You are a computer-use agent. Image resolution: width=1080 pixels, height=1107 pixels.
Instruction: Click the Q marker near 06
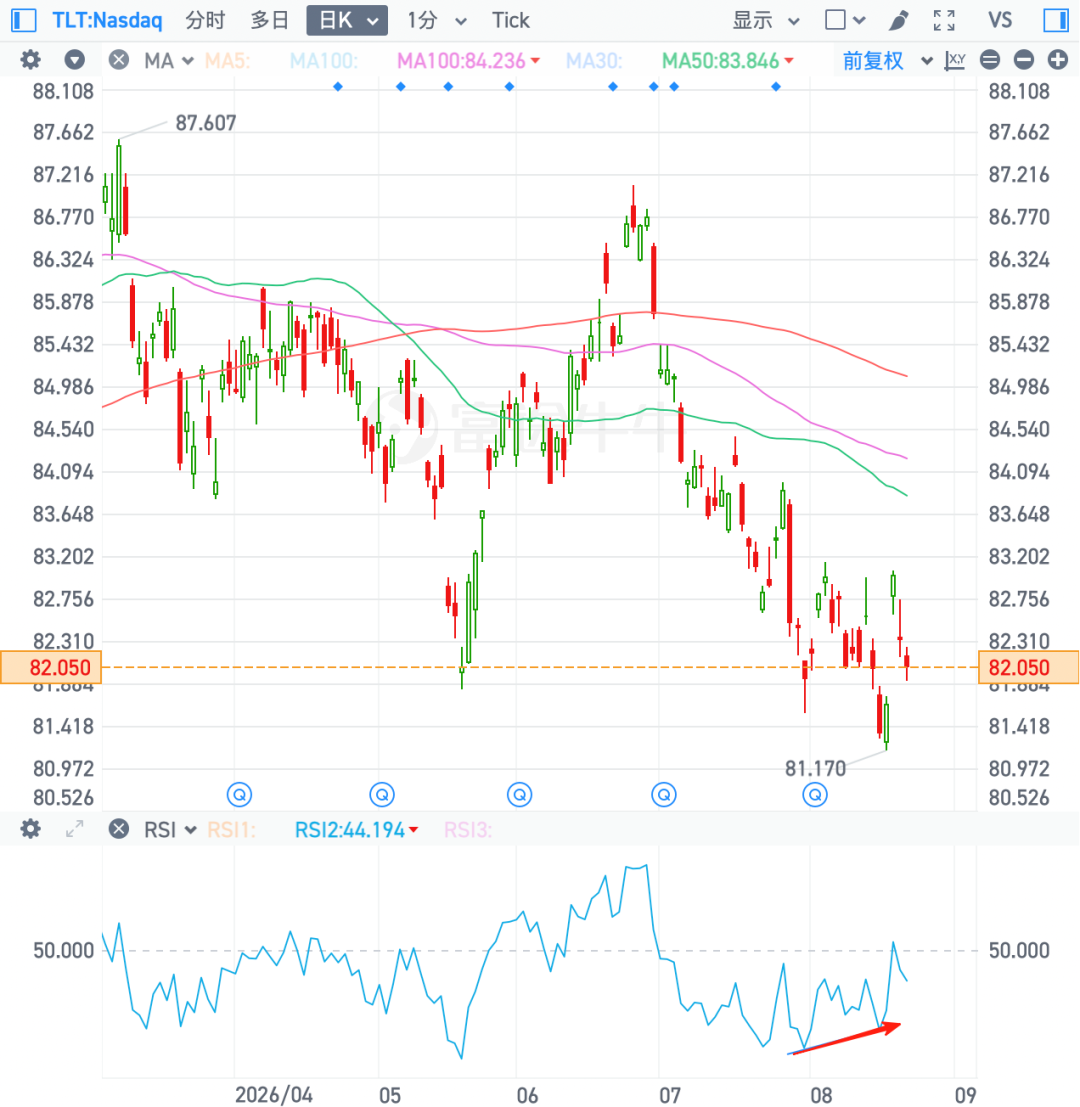(x=520, y=795)
